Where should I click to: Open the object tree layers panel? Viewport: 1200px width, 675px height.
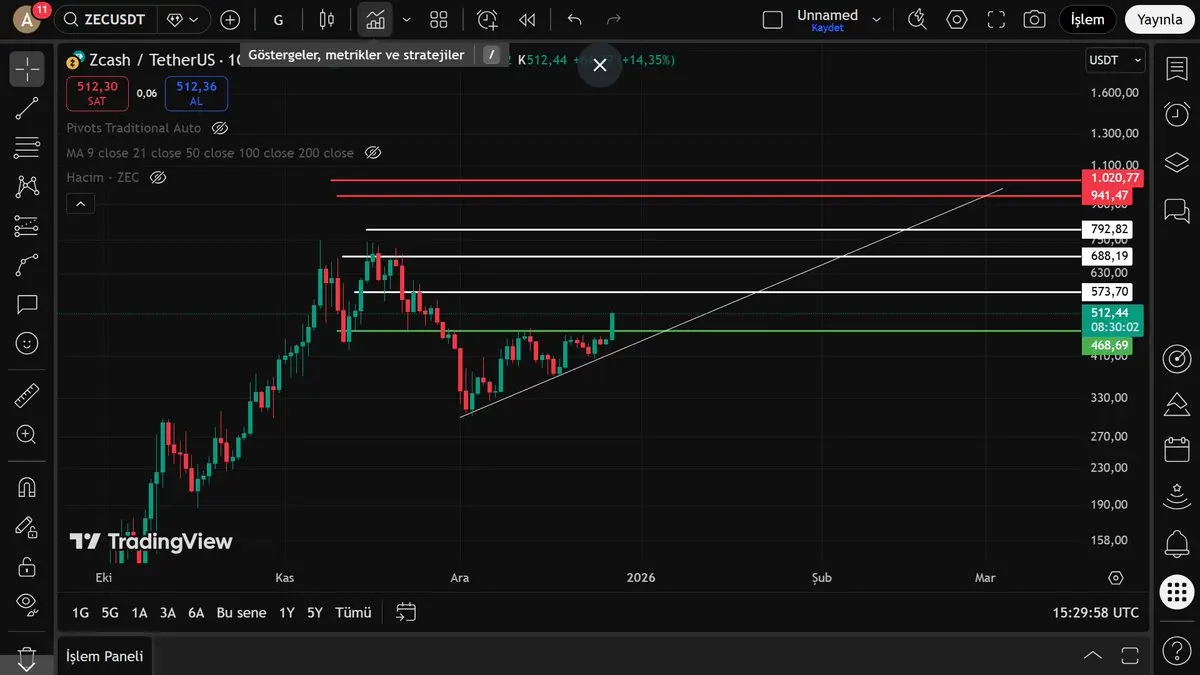pyautogui.click(x=1176, y=162)
